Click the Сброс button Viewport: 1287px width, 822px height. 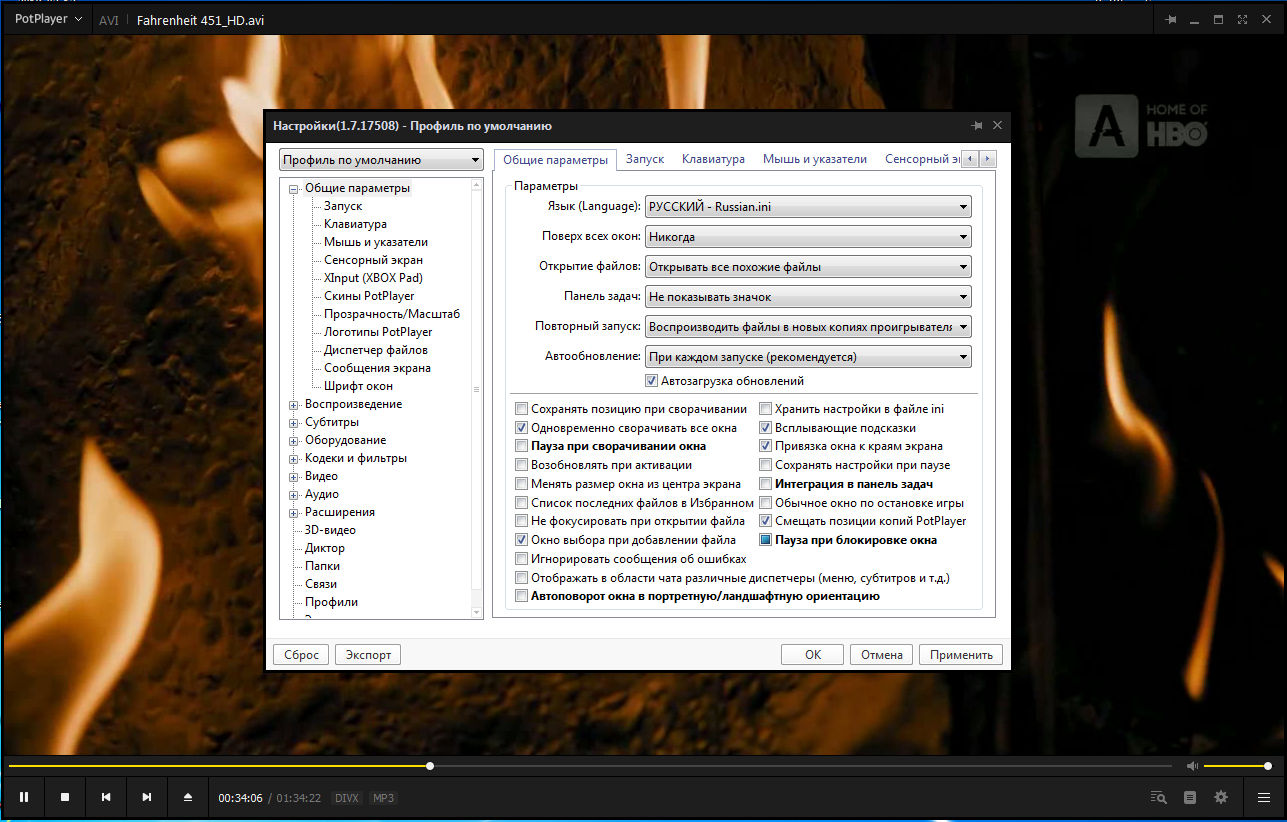pos(300,655)
